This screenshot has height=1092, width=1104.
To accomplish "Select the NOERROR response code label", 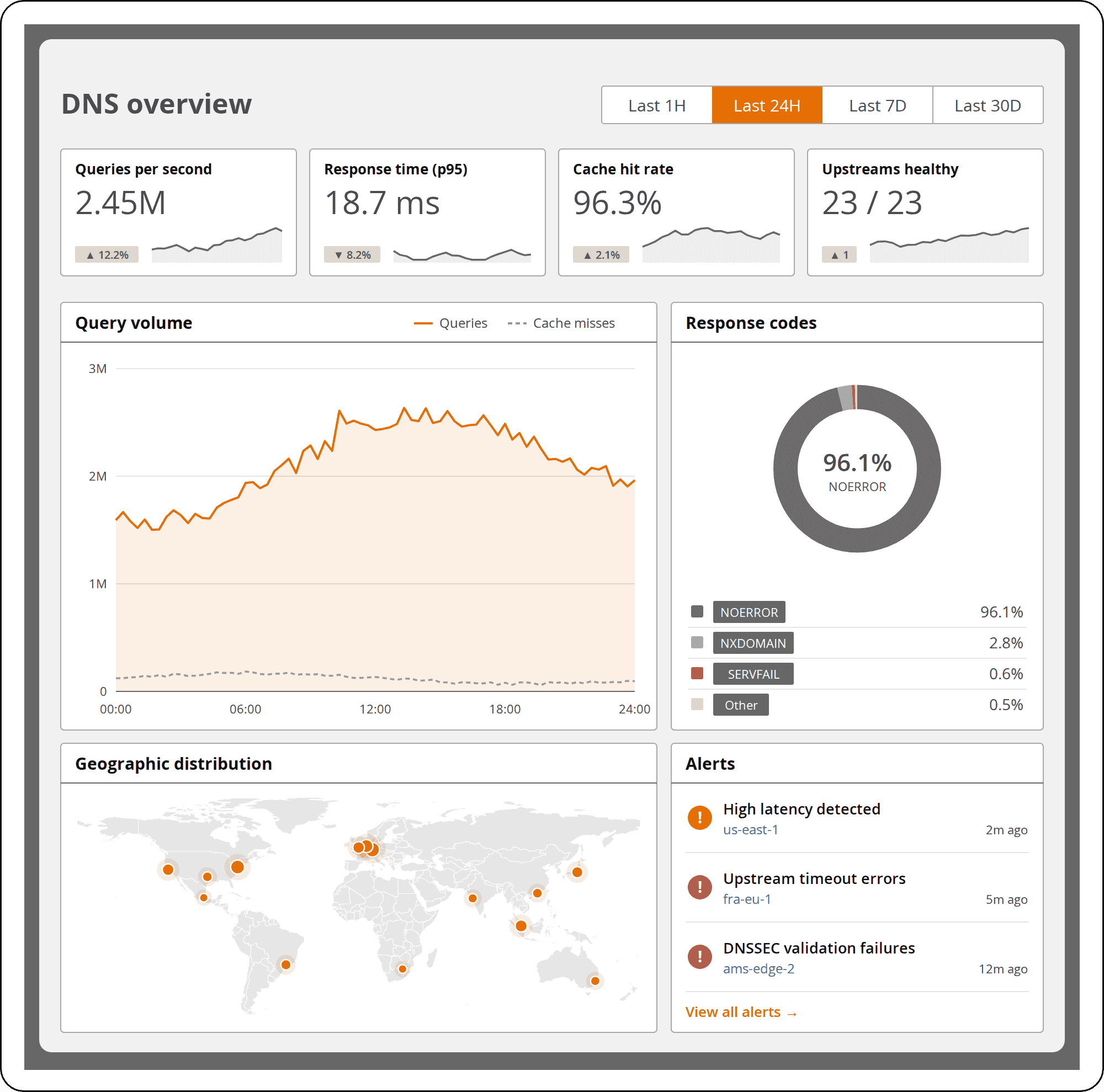I will click(749, 612).
